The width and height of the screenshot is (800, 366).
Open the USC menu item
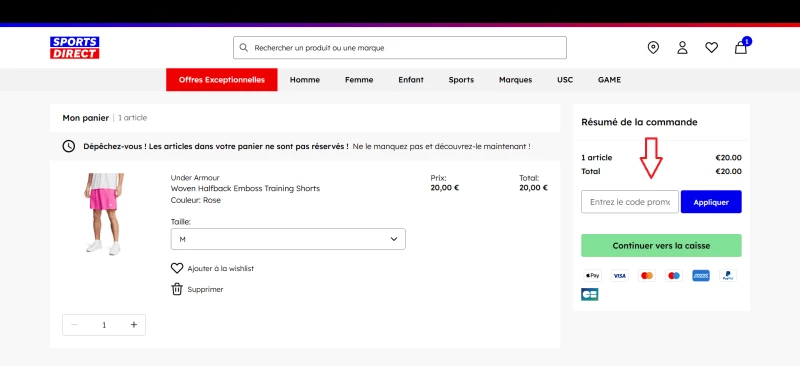(x=565, y=80)
